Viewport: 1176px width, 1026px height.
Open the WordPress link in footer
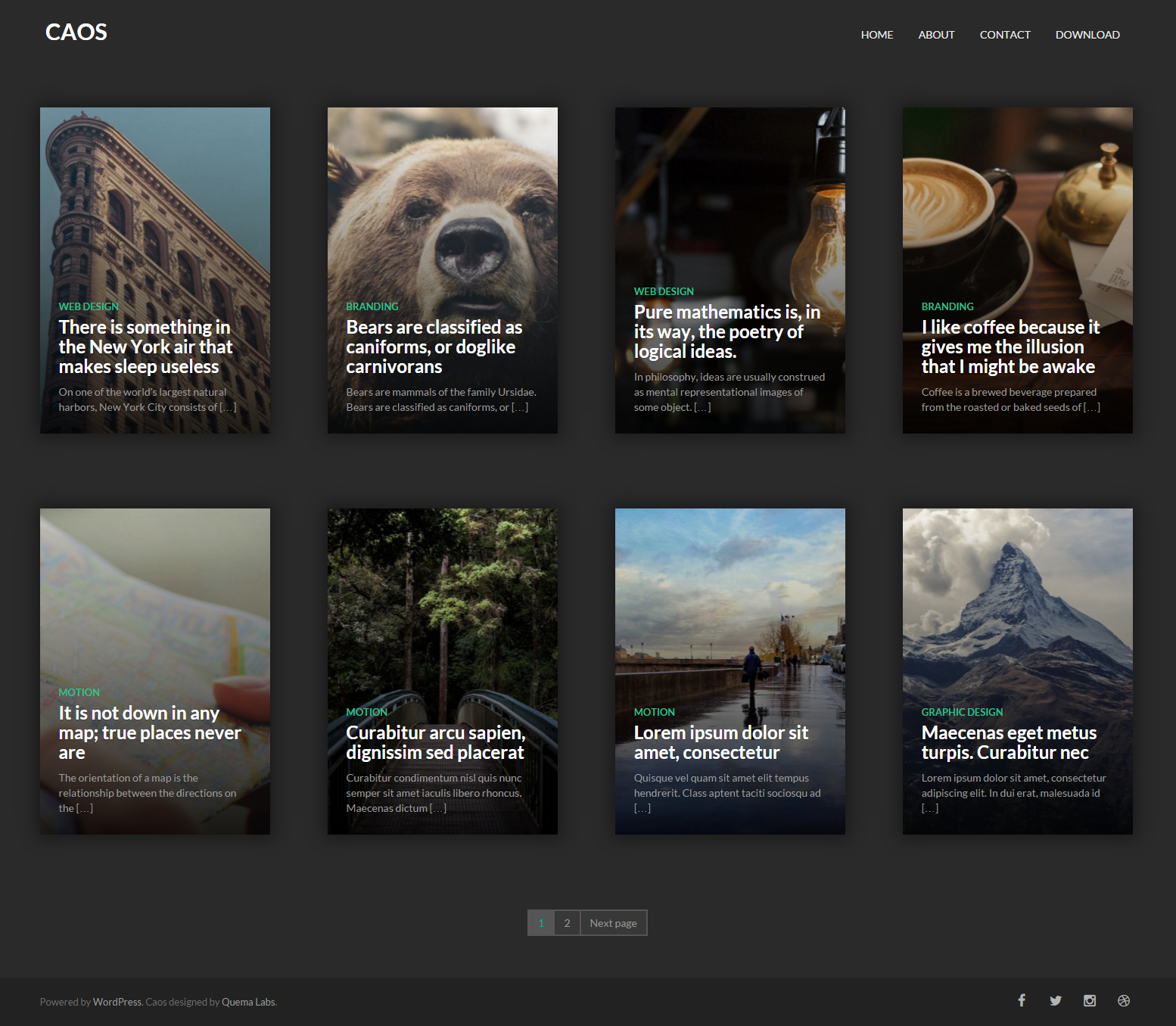click(x=117, y=1002)
